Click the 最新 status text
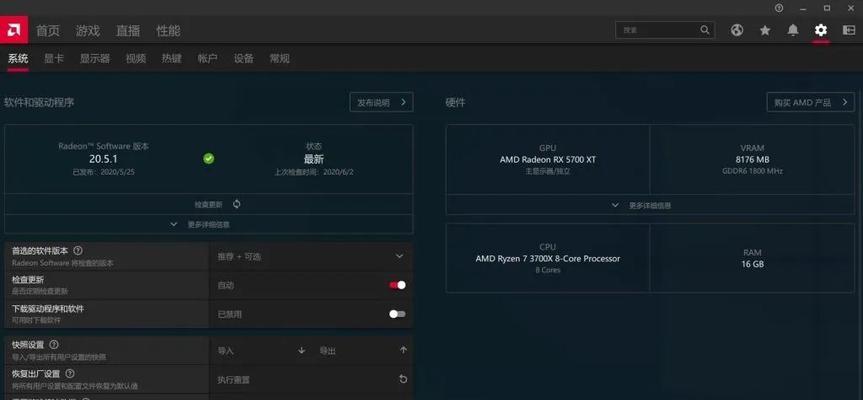 tap(314, 160)
